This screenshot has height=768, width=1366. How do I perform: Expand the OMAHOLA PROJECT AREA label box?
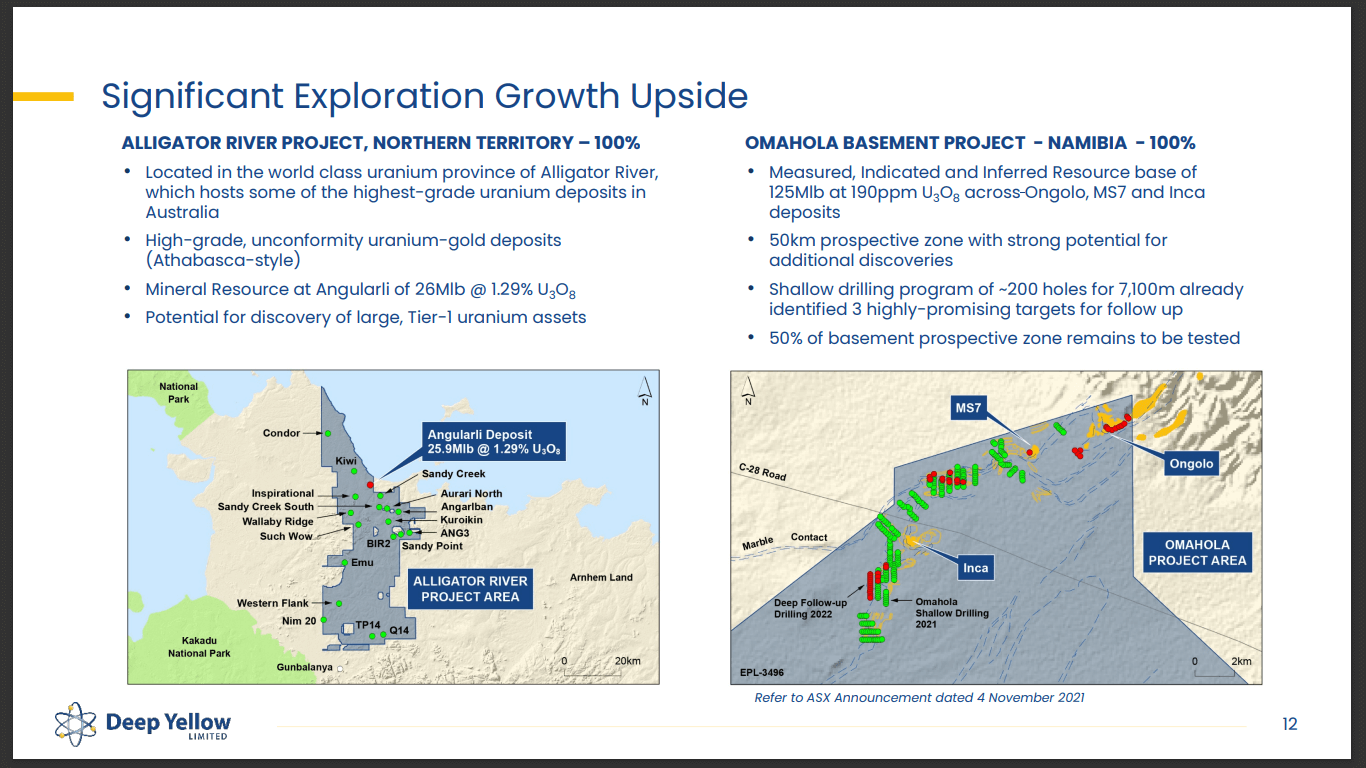pos(1197,551)
